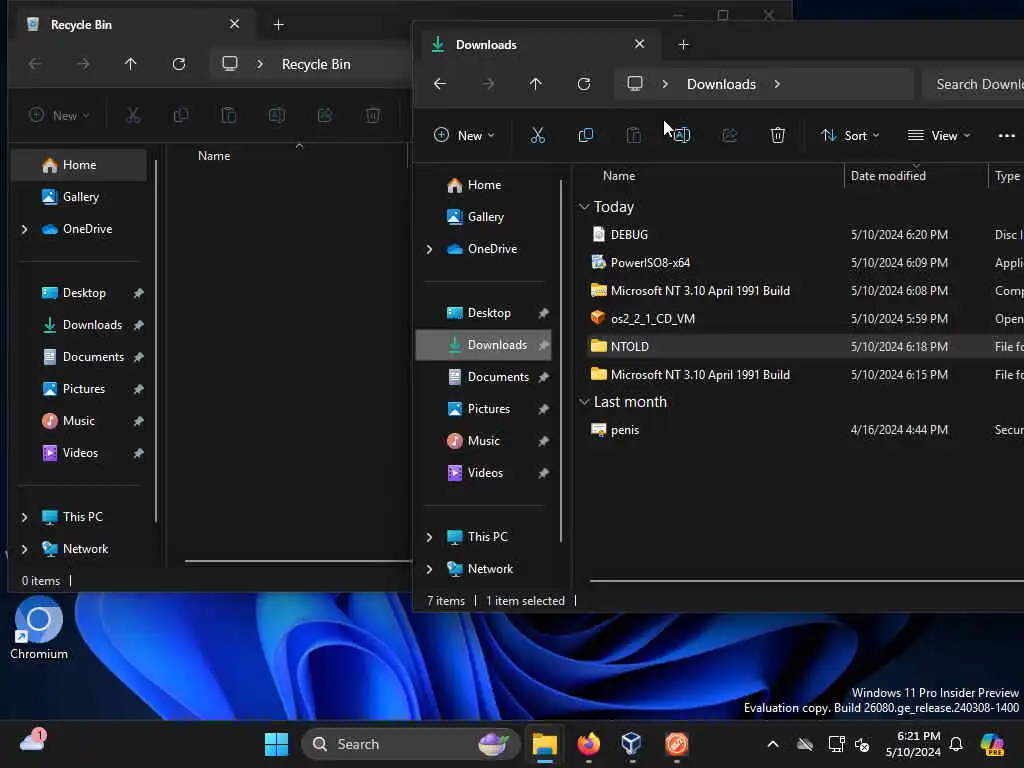Expand chevron after Downloads in address bar
The height and width of the screenshot is (768, 1024).
777,84
